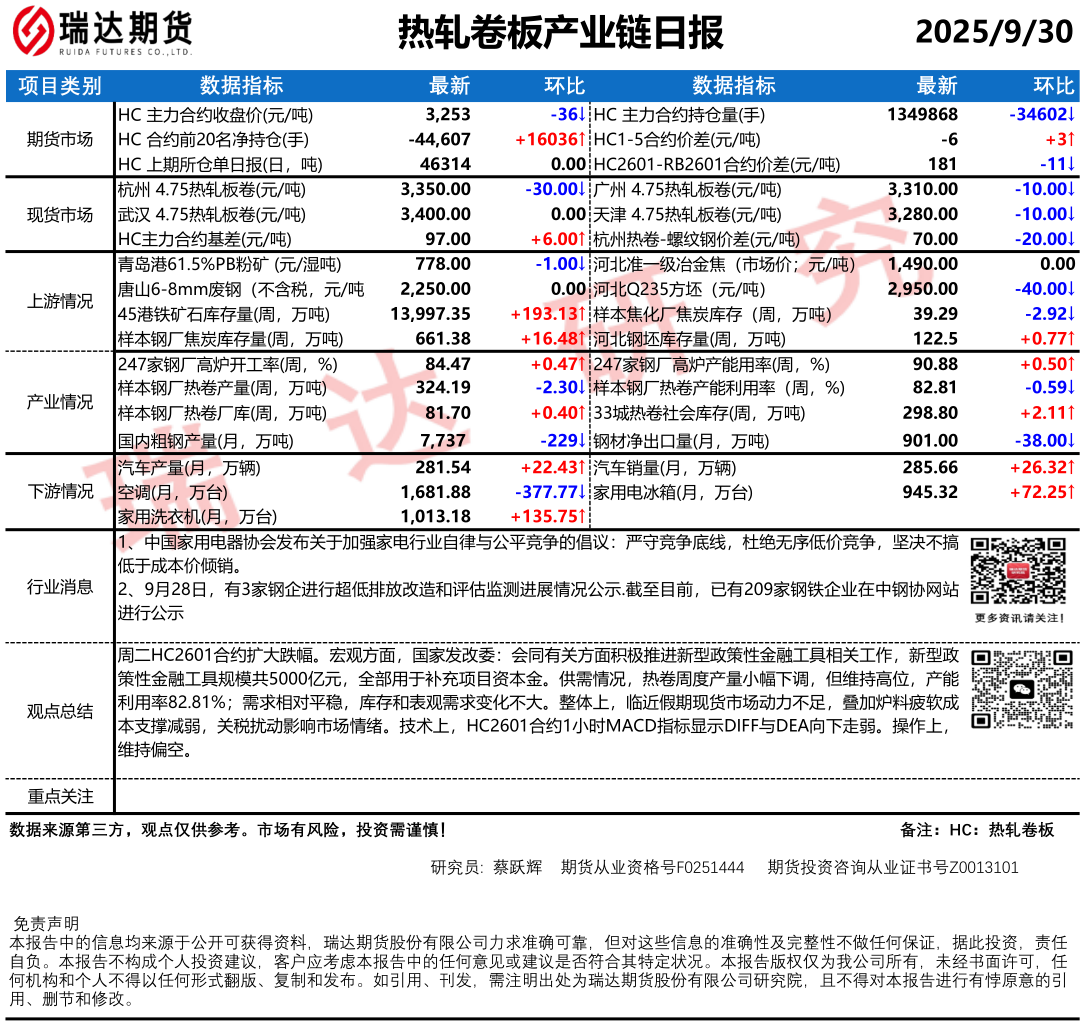Screen dimensions: 1084x1025
Task: Select the 上游情况 category cell
Action: pyautogui.click(x=59, y=302)
